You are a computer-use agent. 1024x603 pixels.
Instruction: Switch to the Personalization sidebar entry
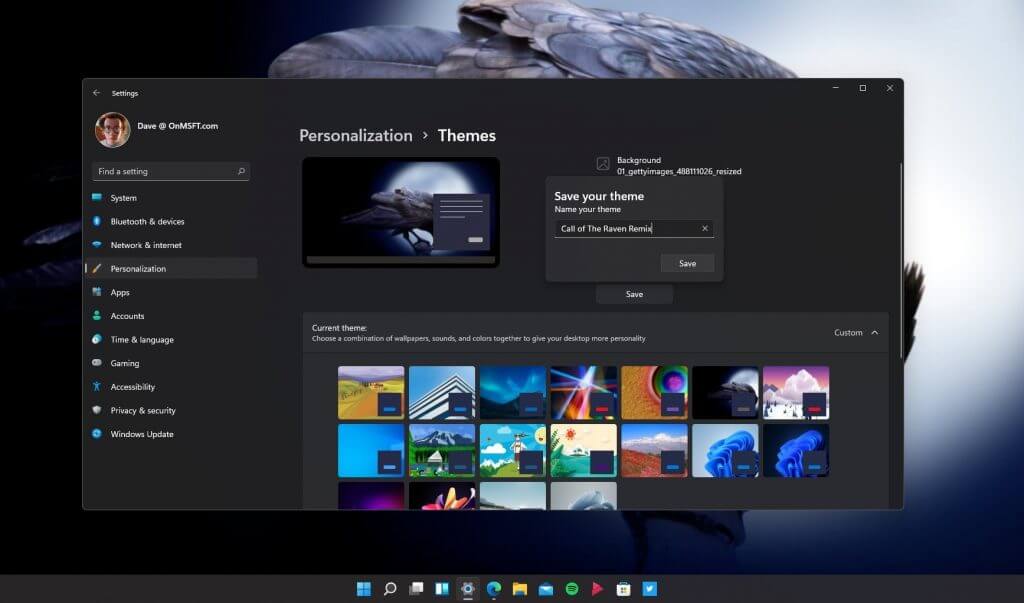138,268
